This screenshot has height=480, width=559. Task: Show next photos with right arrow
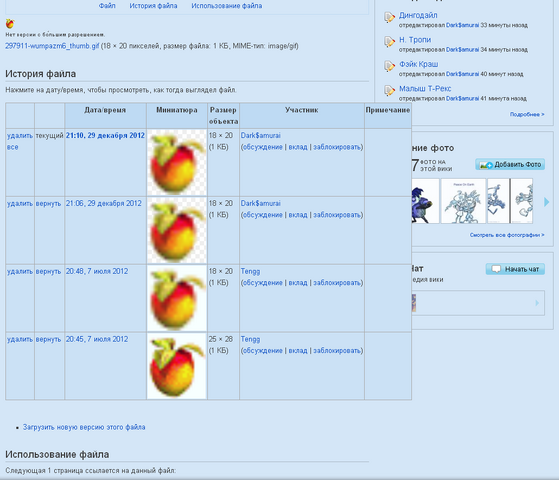[x=547, y=202]
